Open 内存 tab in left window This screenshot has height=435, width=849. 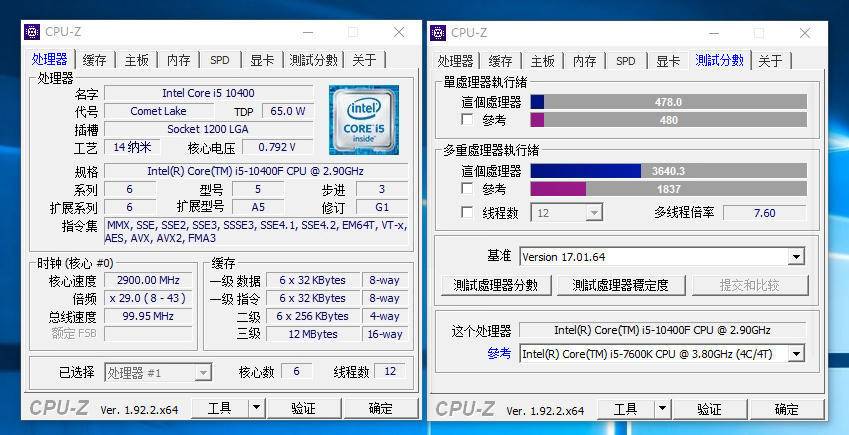178,60
